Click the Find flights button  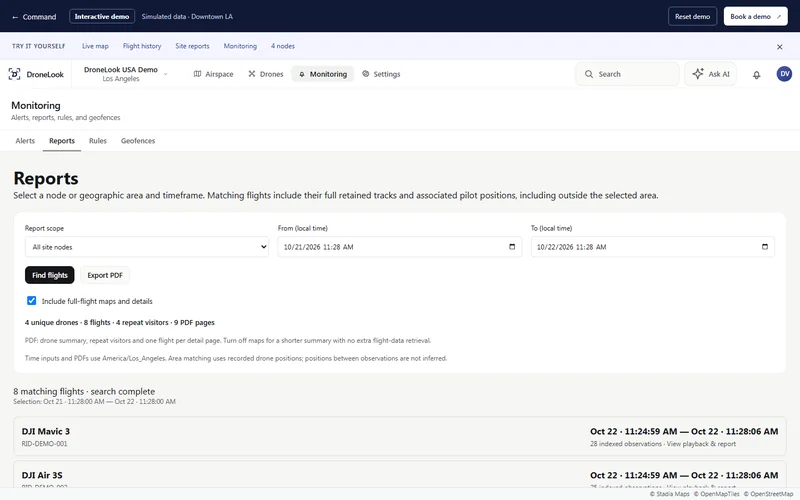(49, 275)
